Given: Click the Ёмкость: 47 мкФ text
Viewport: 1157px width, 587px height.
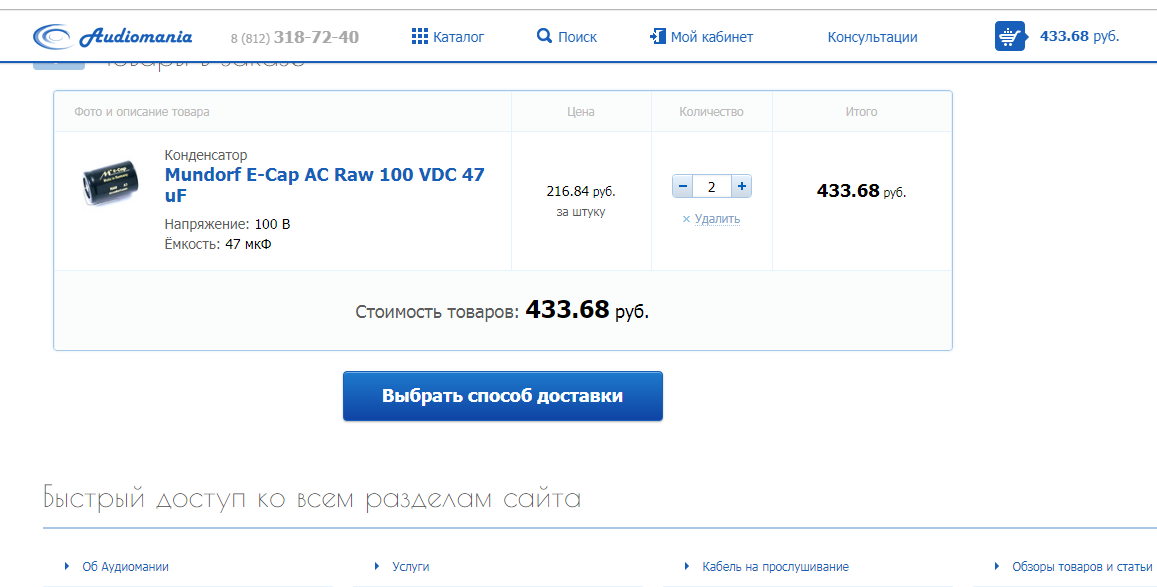Looking at the screenshot, I should click(x=218, y=244).
